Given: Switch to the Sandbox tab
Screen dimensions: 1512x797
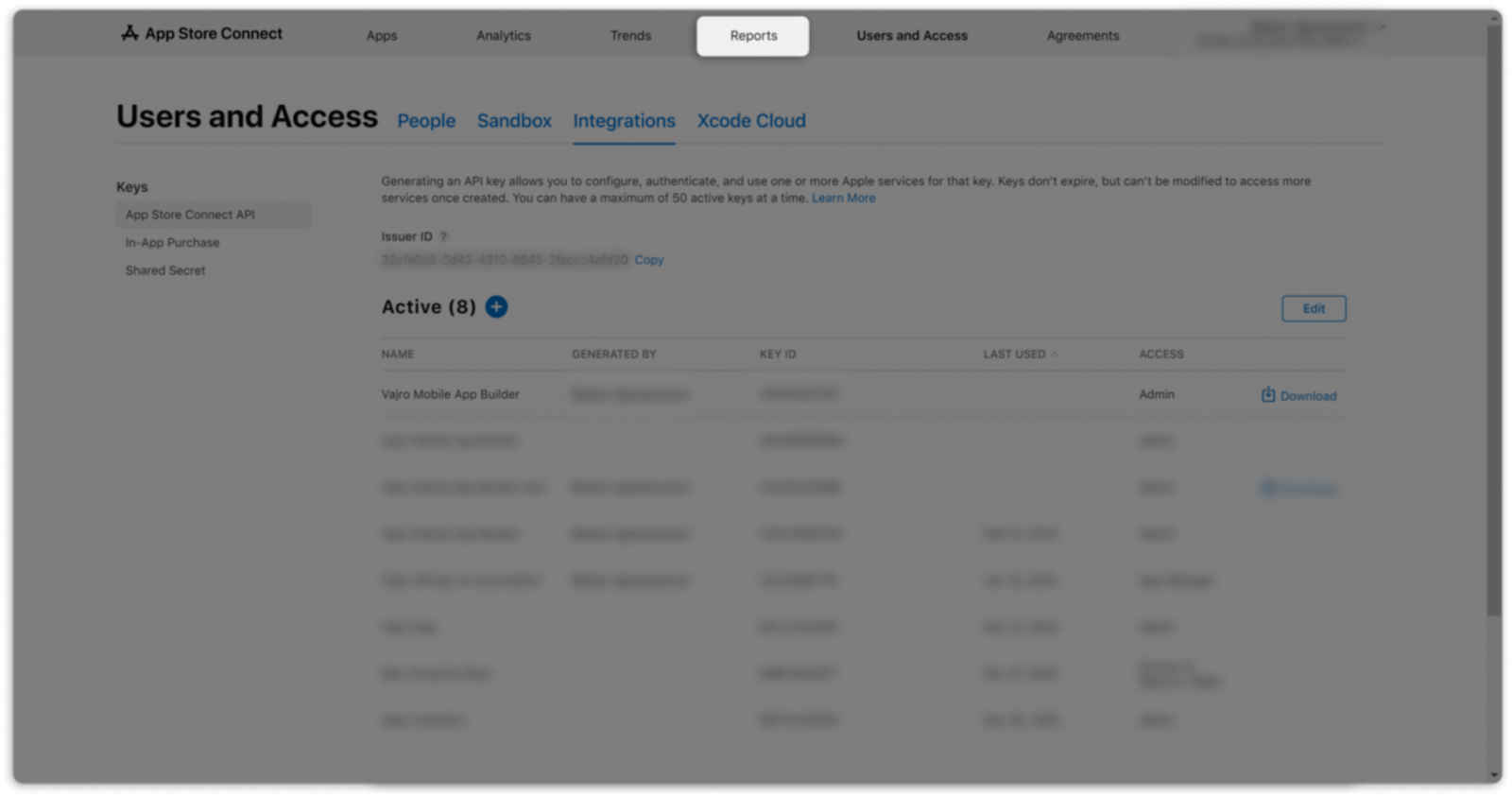Looking at the screenshot, I should [514, 121].
